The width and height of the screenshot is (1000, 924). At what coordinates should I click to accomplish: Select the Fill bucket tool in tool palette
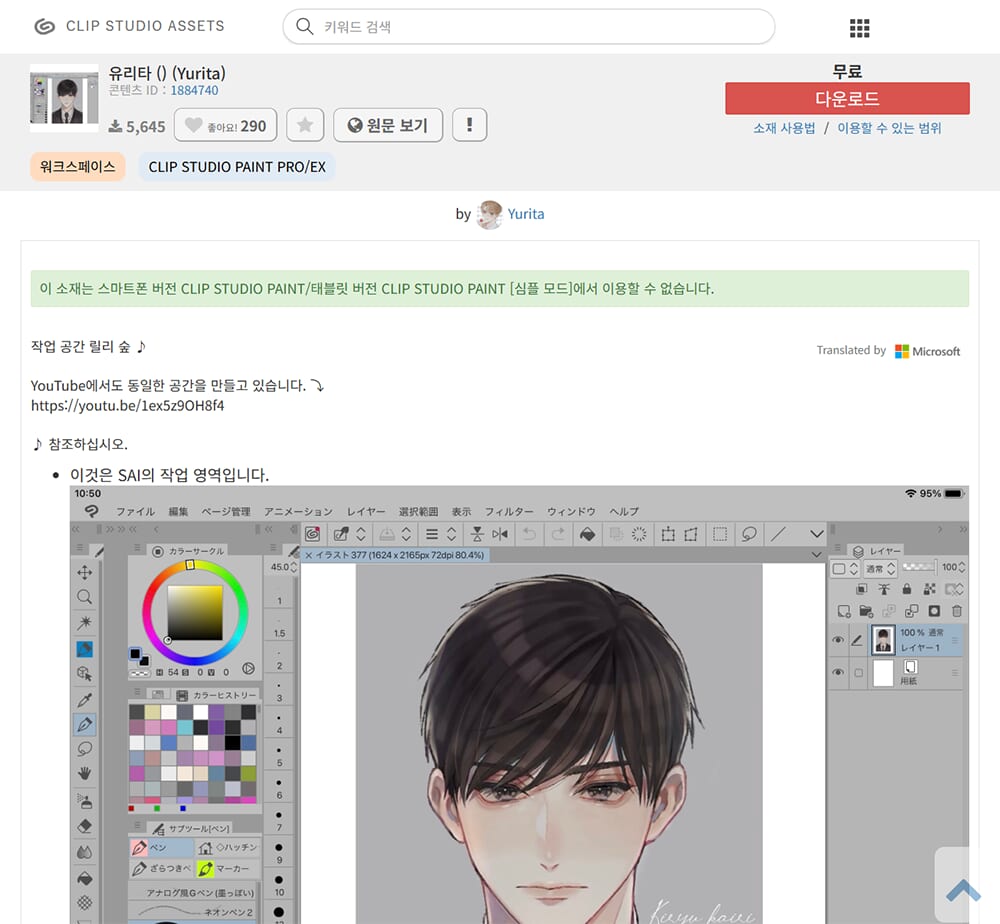84,879
